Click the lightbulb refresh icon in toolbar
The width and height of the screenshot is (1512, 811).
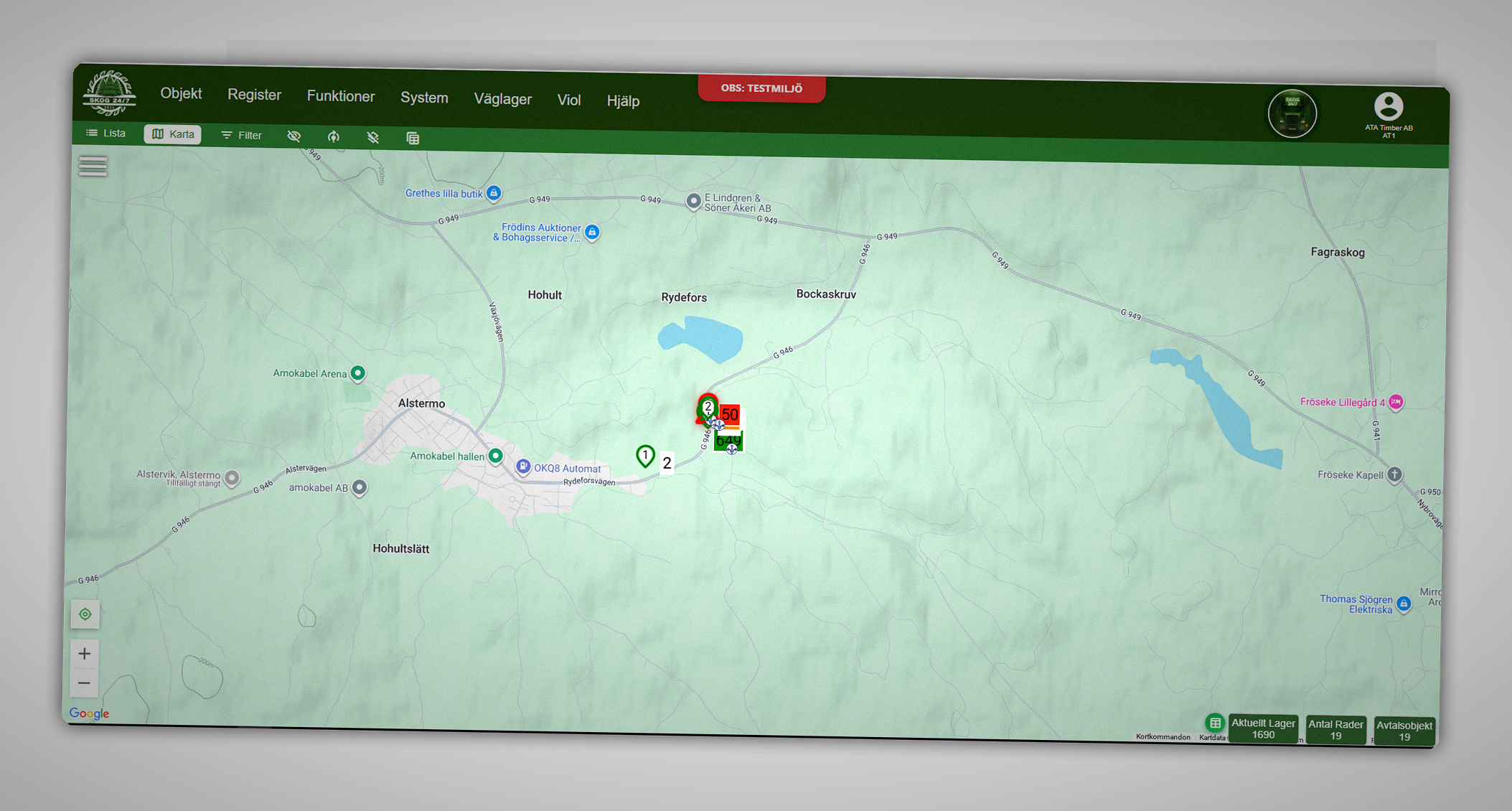[334, 136]
